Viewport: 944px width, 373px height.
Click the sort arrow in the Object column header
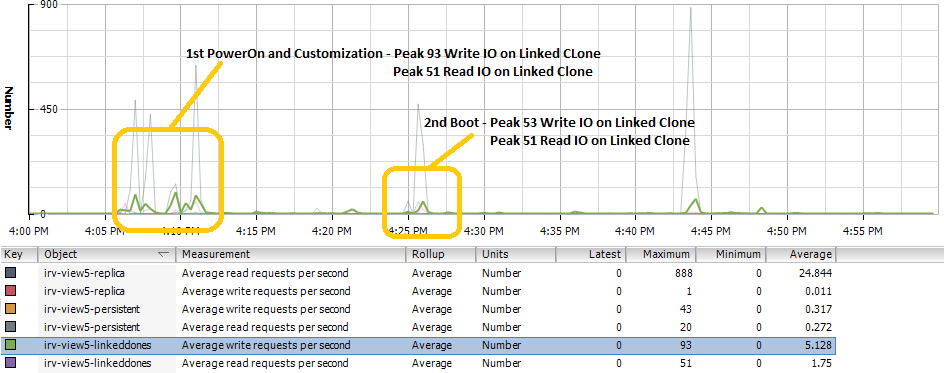[x=163, y=255]
